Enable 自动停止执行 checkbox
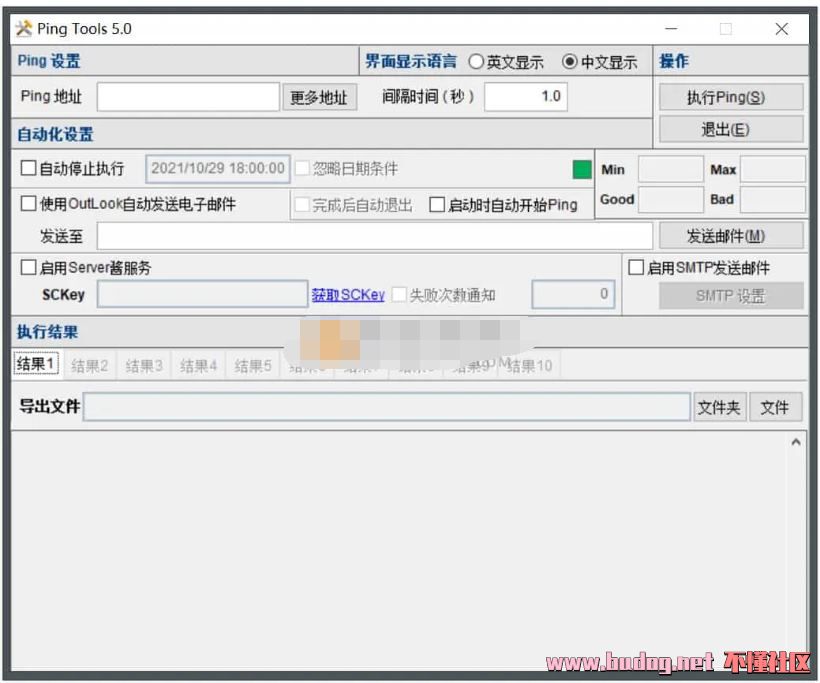Screen dimensions: 820x683 click(29, 169)
